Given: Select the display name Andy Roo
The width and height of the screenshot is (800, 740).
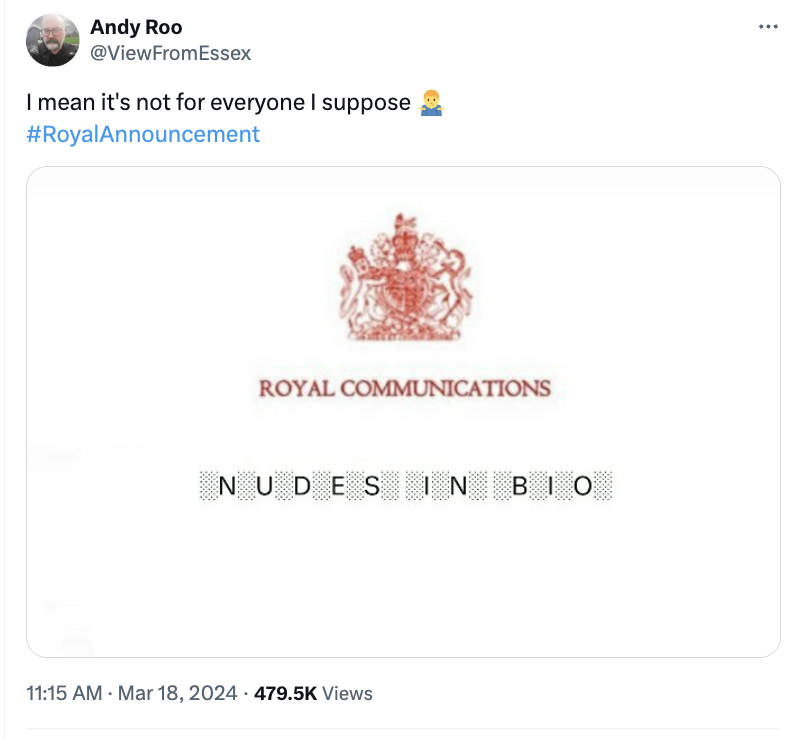Looking at the screenshot, I should 136,27.
